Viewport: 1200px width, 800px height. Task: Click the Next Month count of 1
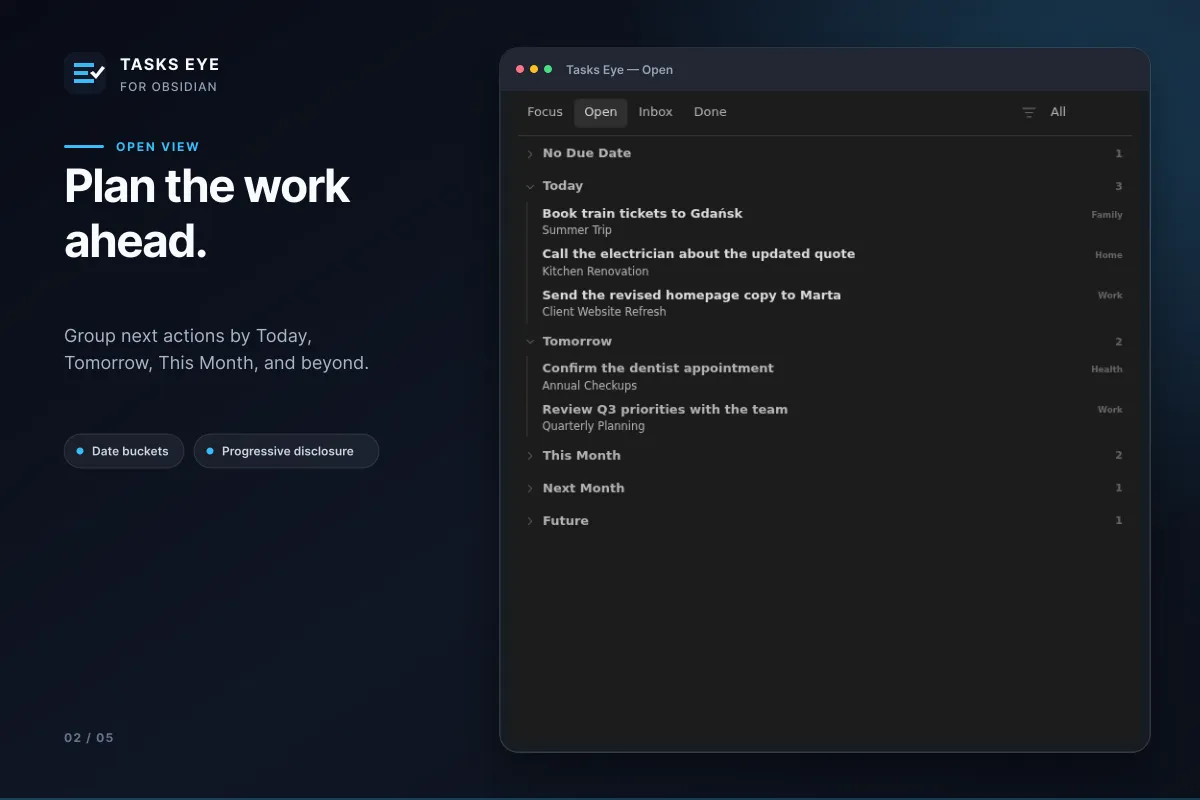(1119, 488)
